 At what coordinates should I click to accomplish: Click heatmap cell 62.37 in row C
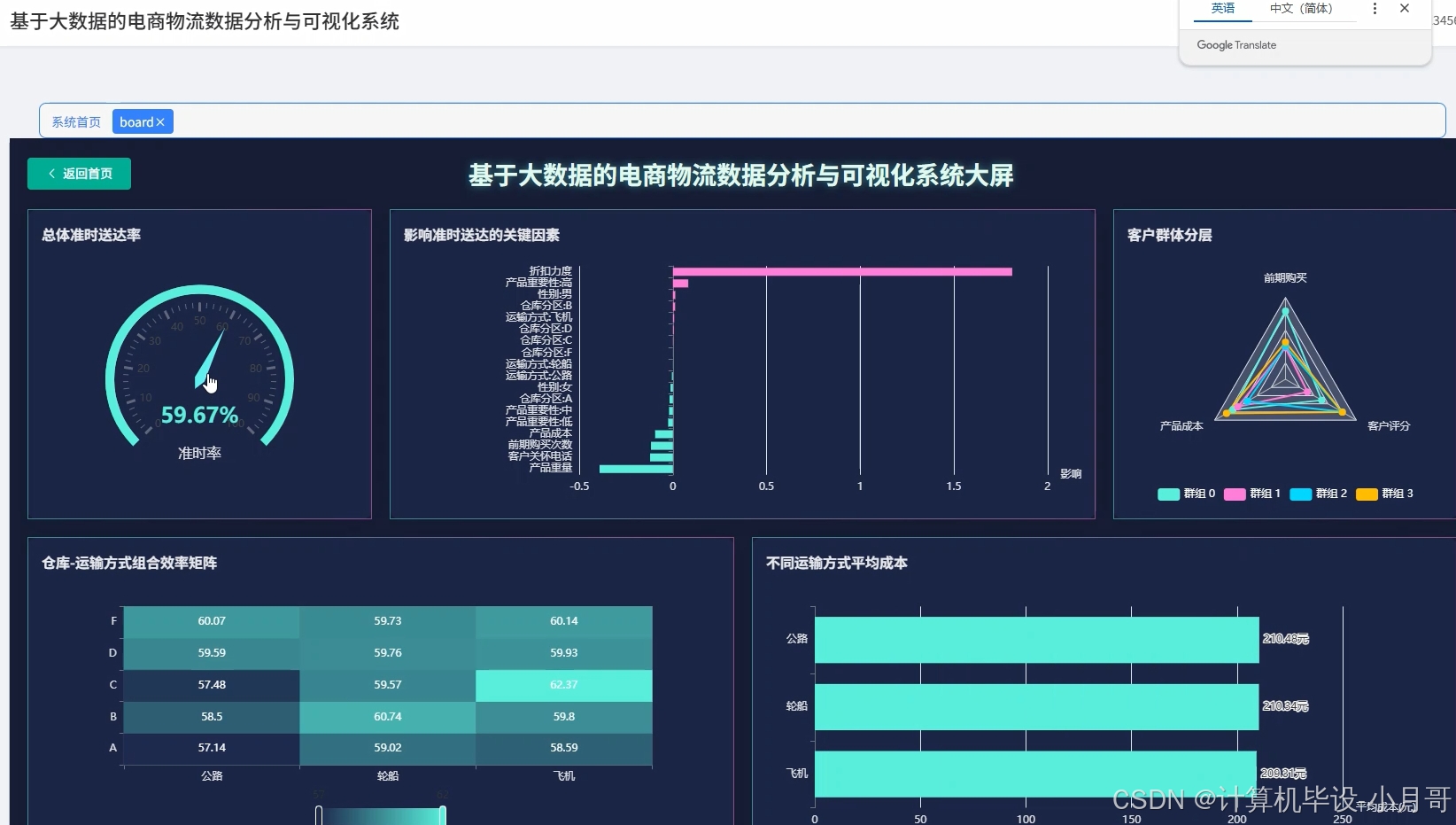click(x=564, y=685)
